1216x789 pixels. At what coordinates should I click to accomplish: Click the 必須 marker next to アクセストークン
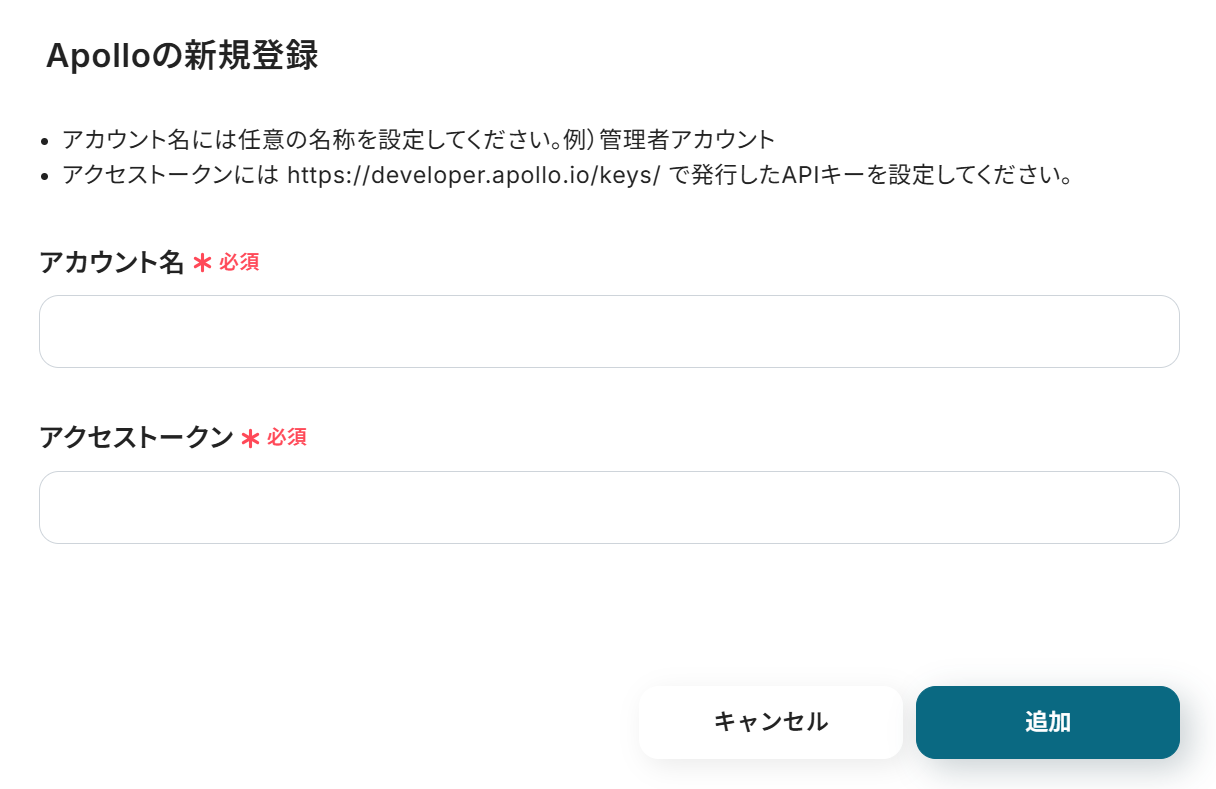287,438
